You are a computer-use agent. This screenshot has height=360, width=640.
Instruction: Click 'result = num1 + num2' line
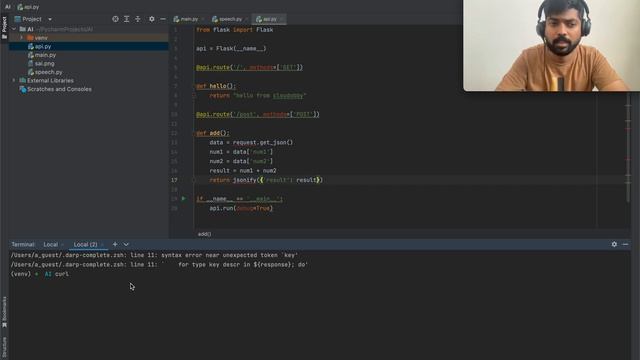pos(243,171)
